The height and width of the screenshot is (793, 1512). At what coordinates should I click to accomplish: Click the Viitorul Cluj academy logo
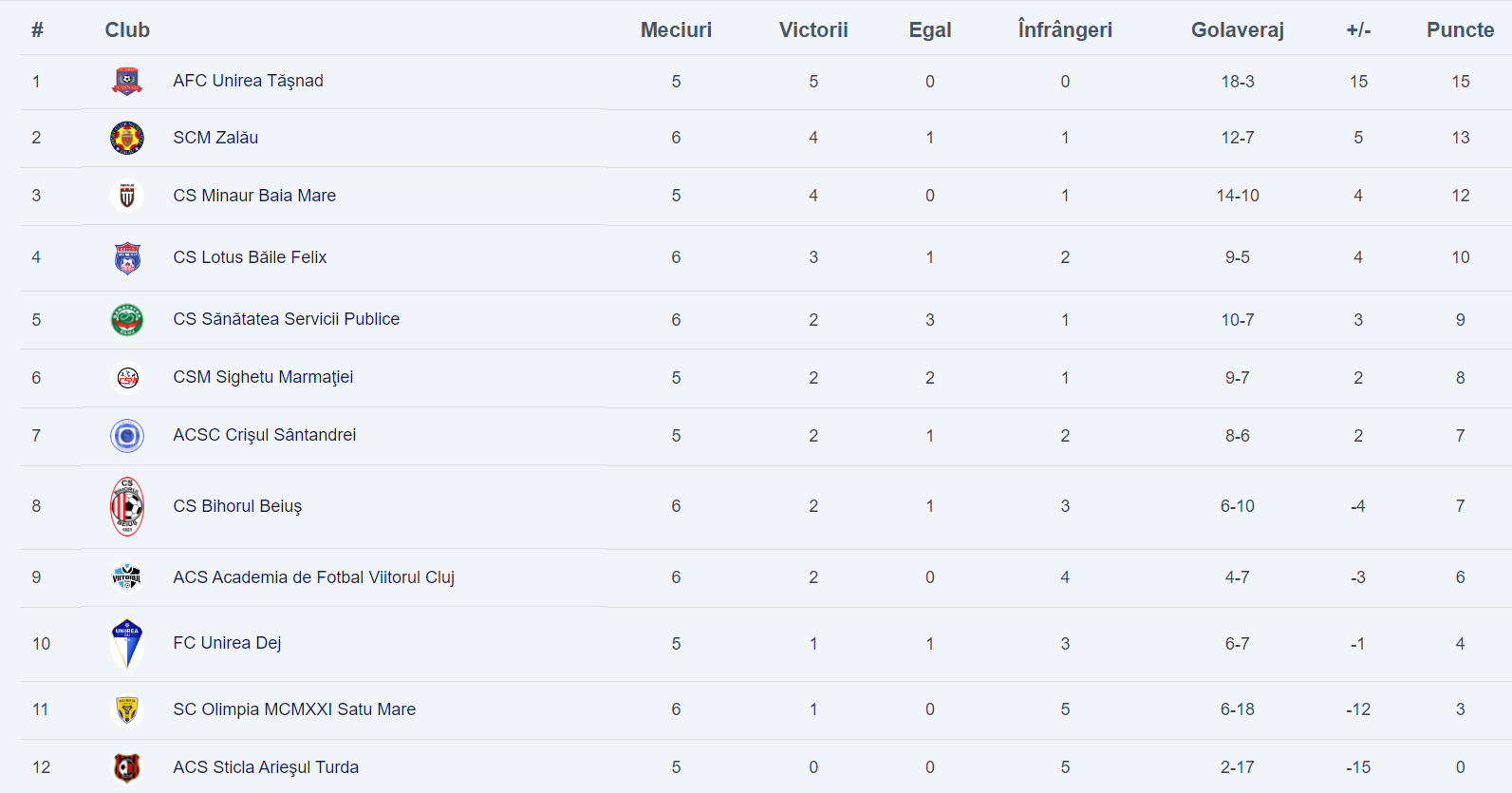[x=127, y=577]
